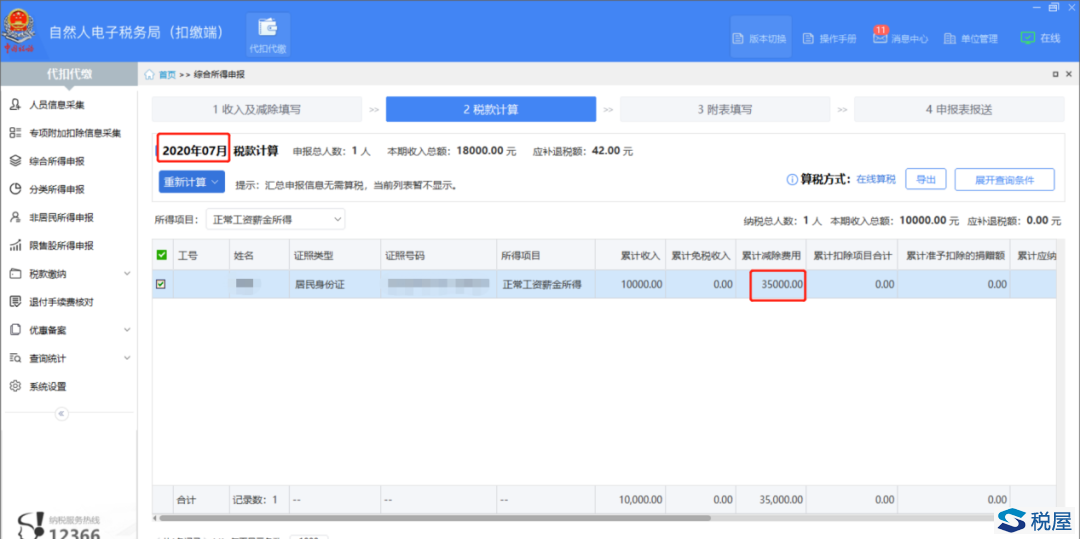Go to step 1 收入及减除填写

click(x=256, y=109)
